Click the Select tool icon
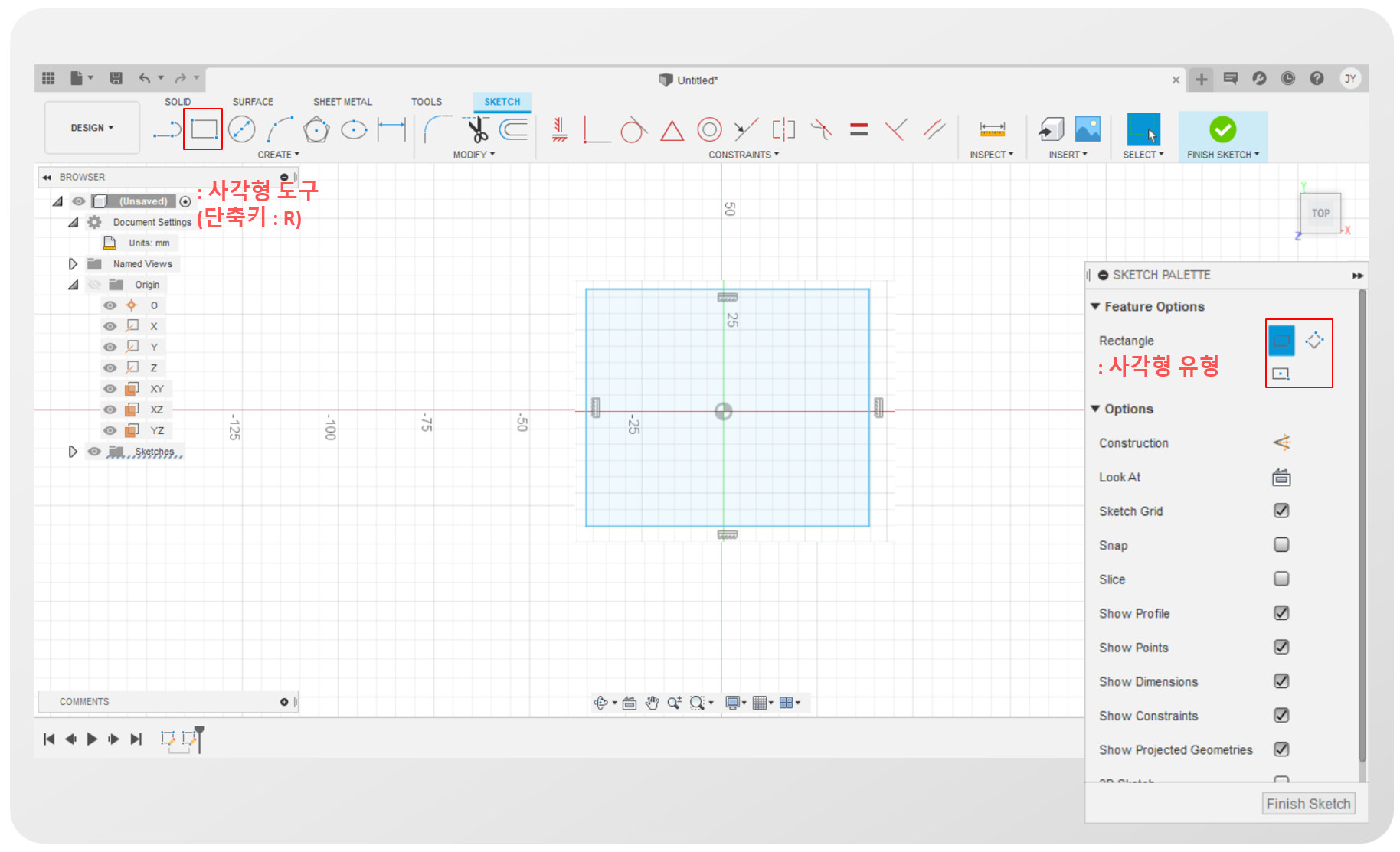The height and width of the screenshot is (852, 1400). 1143,129
